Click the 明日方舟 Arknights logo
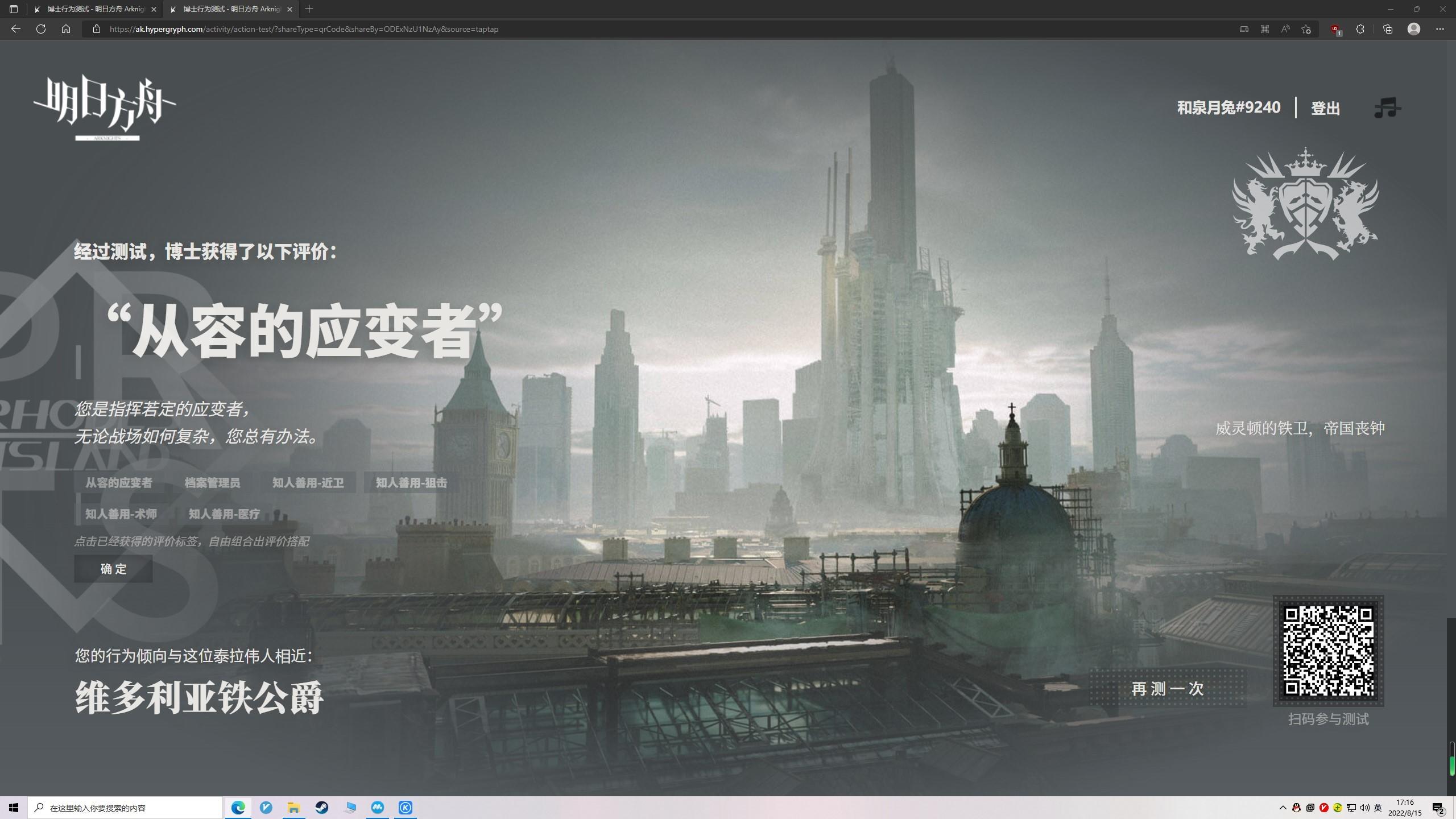Image resolution: width=1456 pixels, height=819 pixels. point(105,107)
